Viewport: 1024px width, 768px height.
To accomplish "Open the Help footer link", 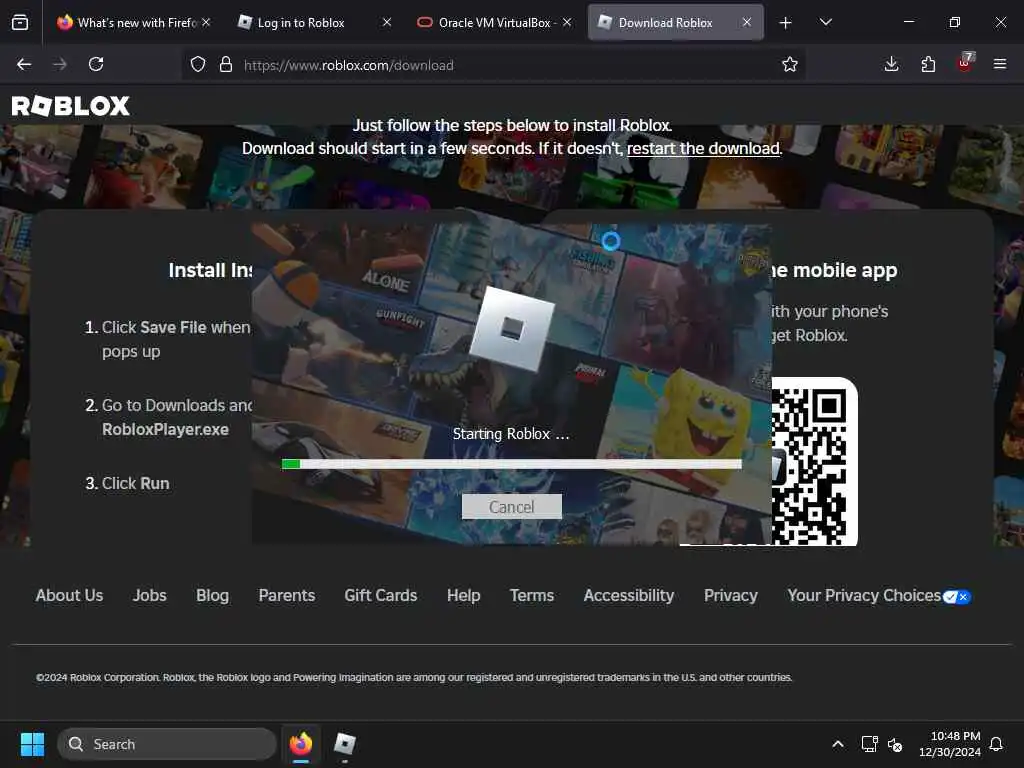I will tap(464, 596).
